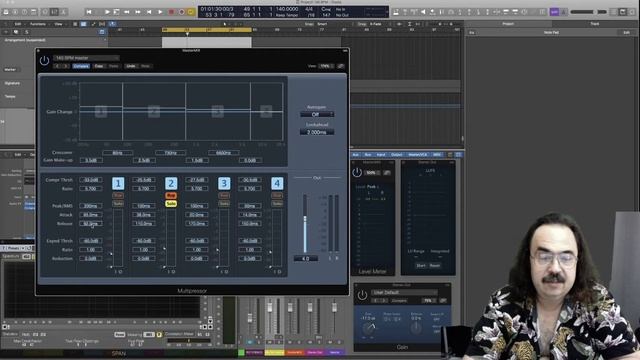This screenshot has width=640, height=360.
Task: Click the 6800Hz crossover field
Action: (x=223, y=153)
